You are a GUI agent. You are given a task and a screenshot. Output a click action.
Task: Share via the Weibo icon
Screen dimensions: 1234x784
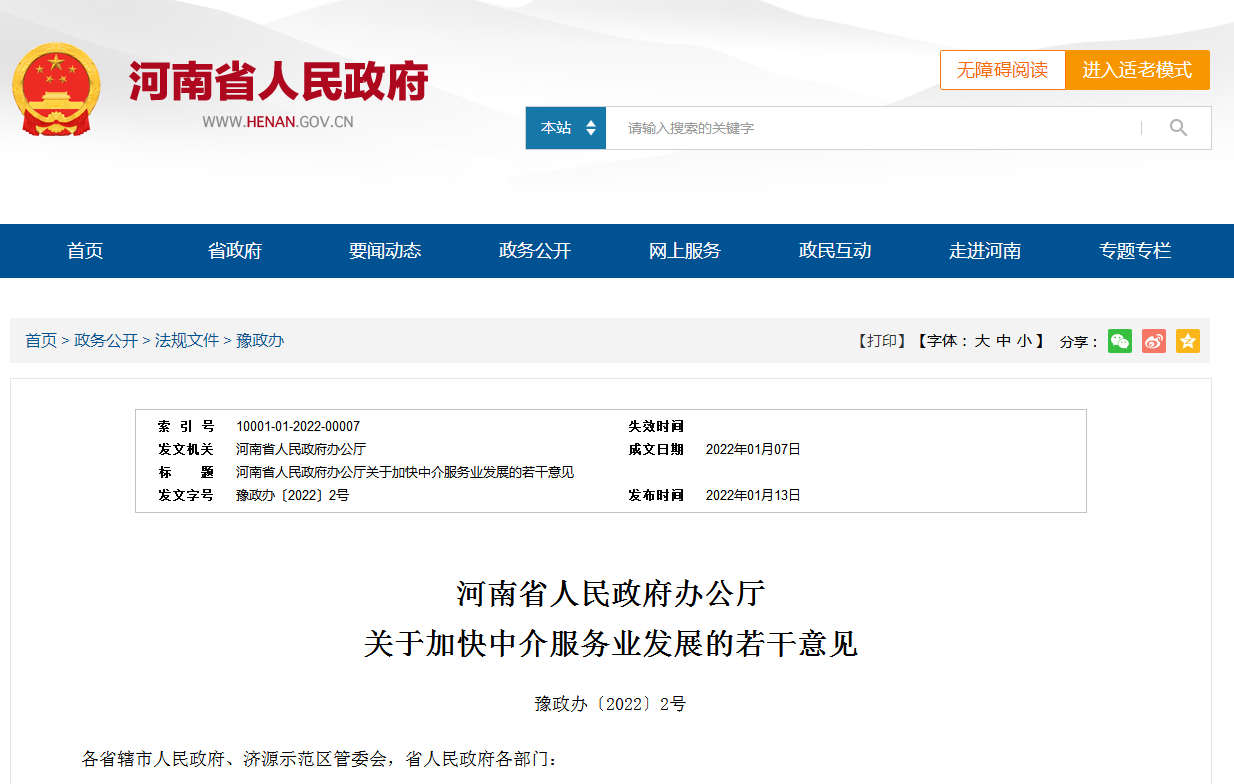[x=1154, y=341]
